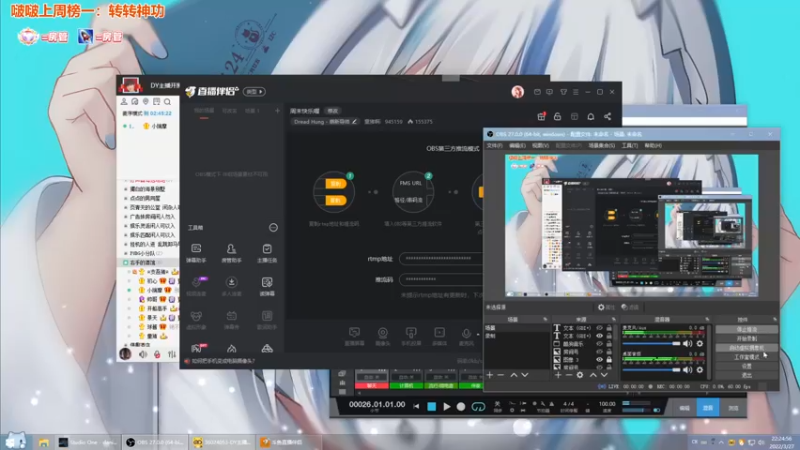
Task: Open desktop audio settings gear in OBS mixer
Action: pos(700,369)
